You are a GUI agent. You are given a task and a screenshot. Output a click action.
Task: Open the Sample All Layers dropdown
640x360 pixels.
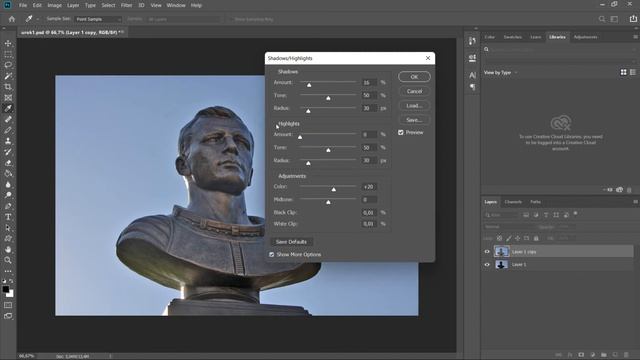click(185, 19)
